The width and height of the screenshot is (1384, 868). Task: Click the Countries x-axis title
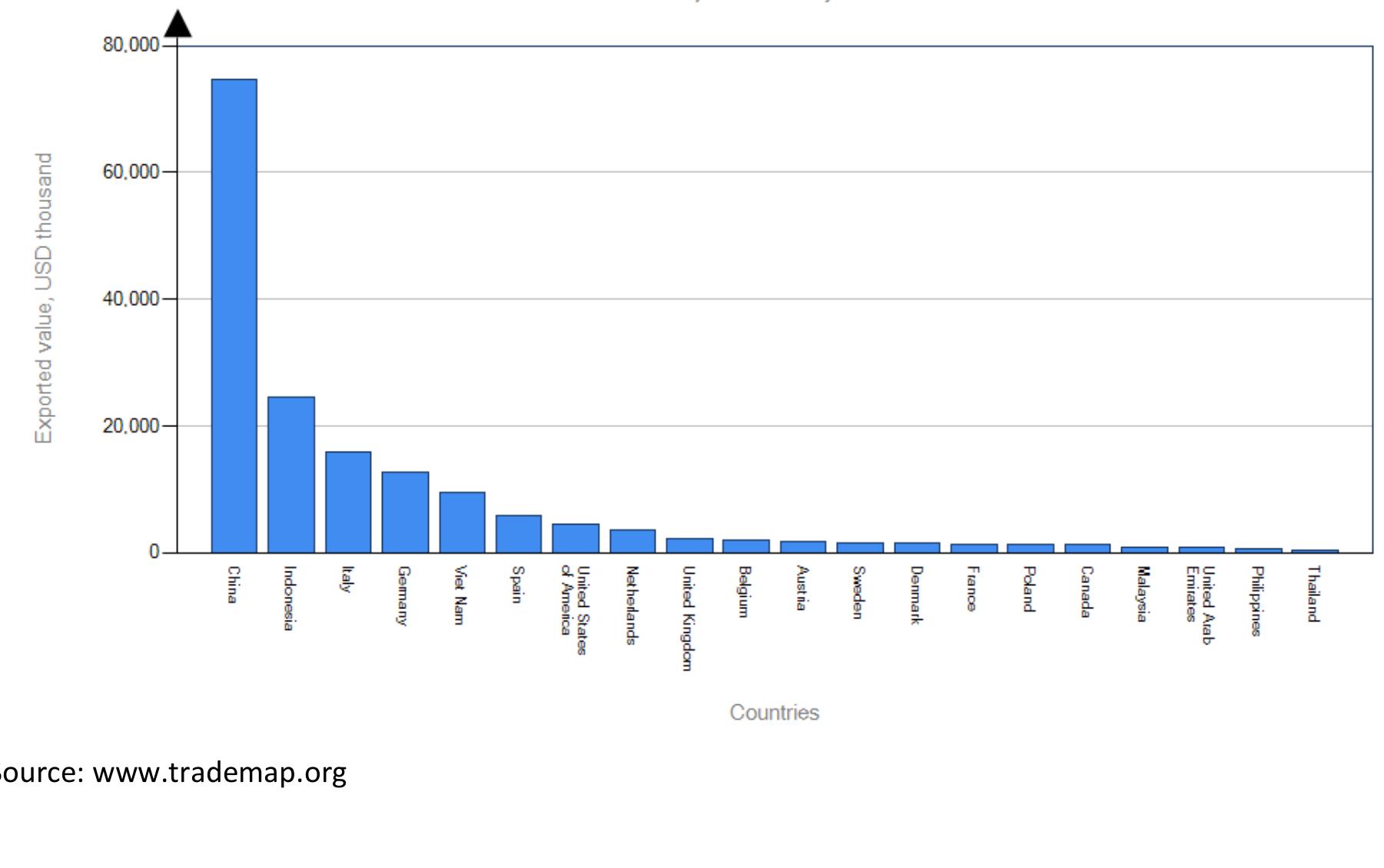(774, 712)
